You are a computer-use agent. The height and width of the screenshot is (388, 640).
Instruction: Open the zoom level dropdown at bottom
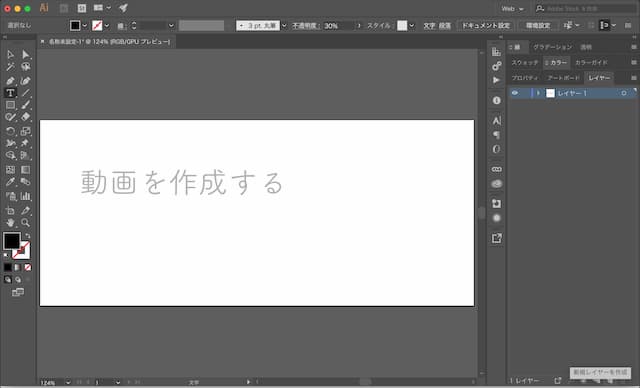[x=68, y=382]
